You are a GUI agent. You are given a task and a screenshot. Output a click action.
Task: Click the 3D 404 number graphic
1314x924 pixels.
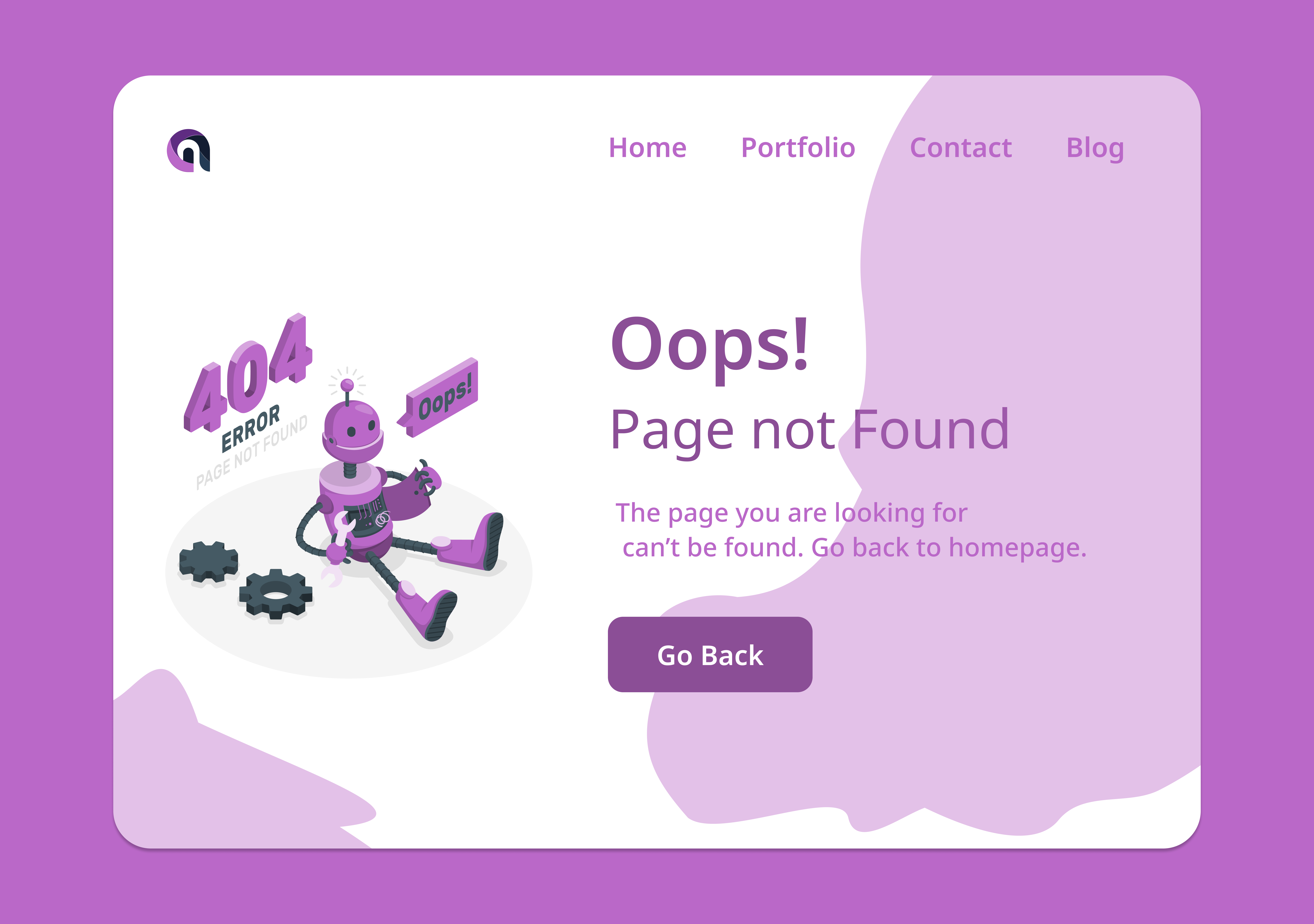click(x=248, y=373)
